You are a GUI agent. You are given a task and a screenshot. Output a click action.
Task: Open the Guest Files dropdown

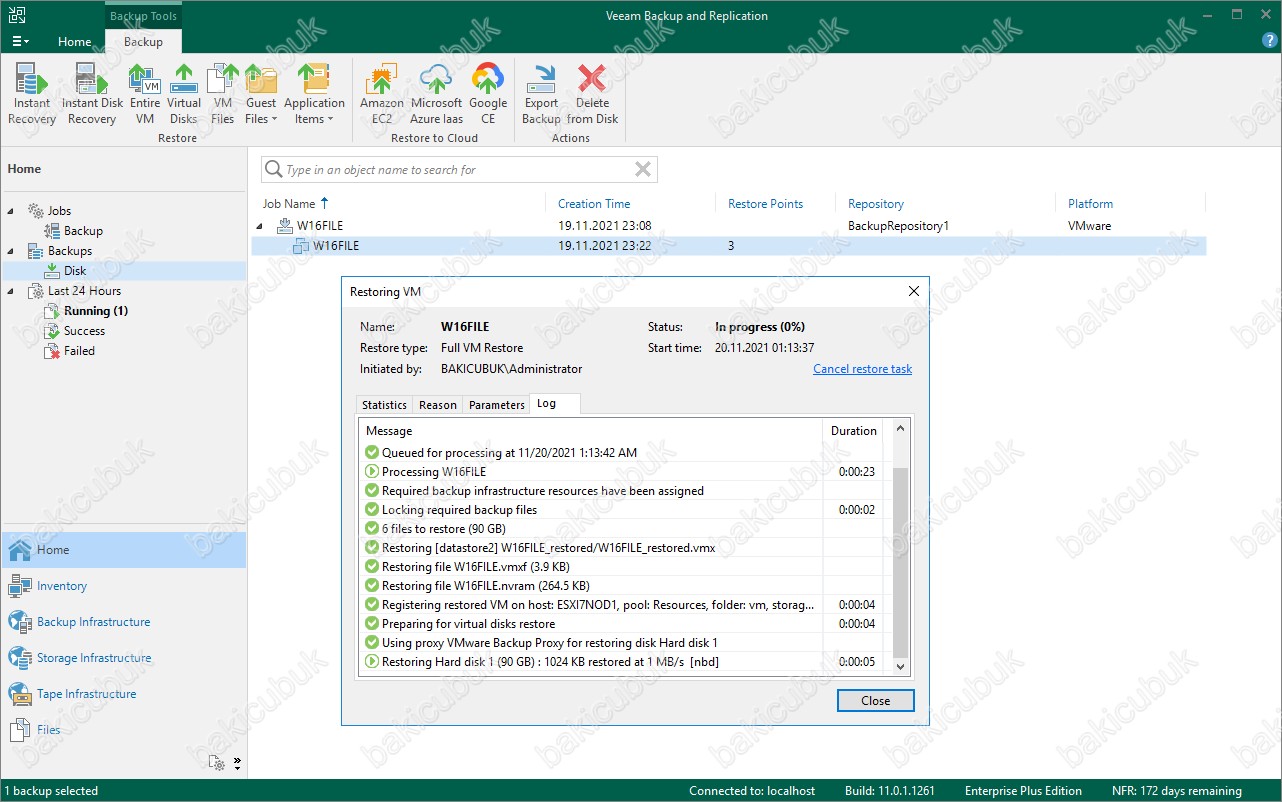(x=261, y=110)
